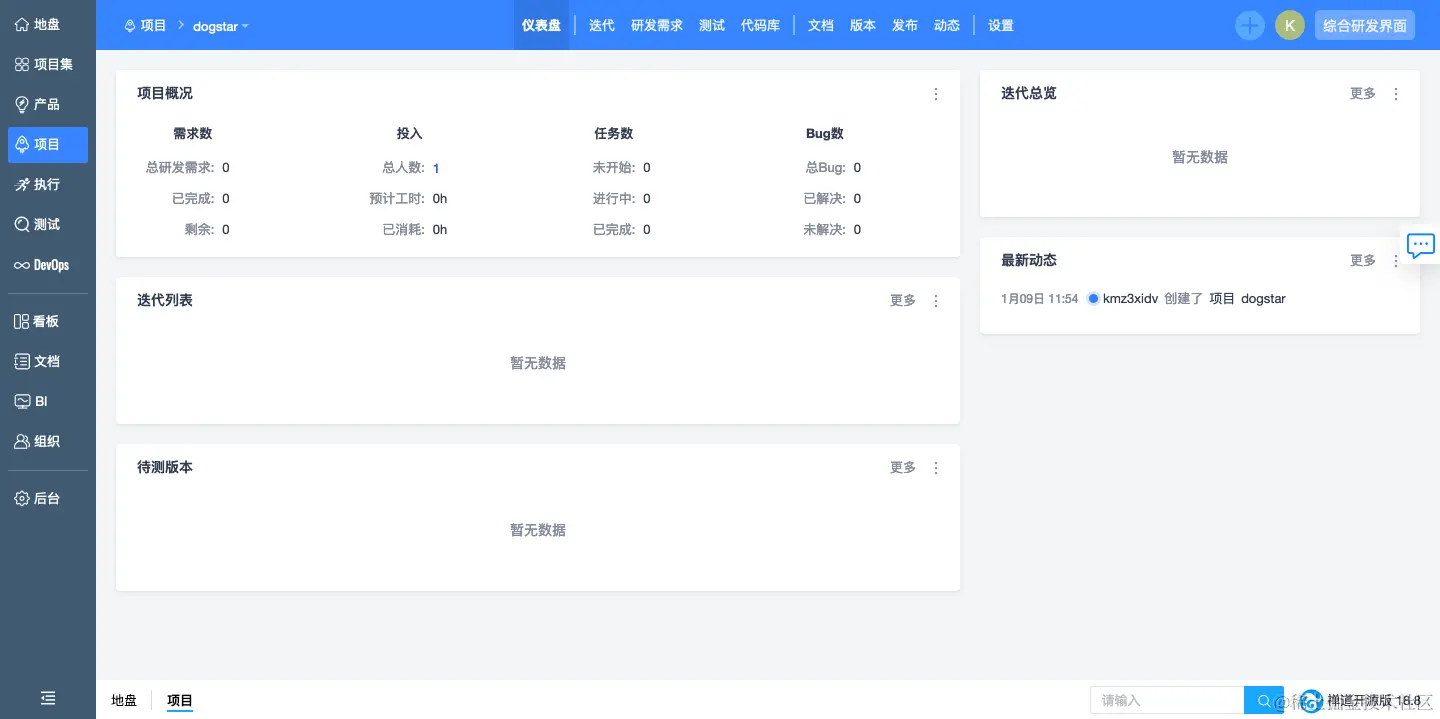Click 更多 in the 迭代列表 panel

[903, 301]
